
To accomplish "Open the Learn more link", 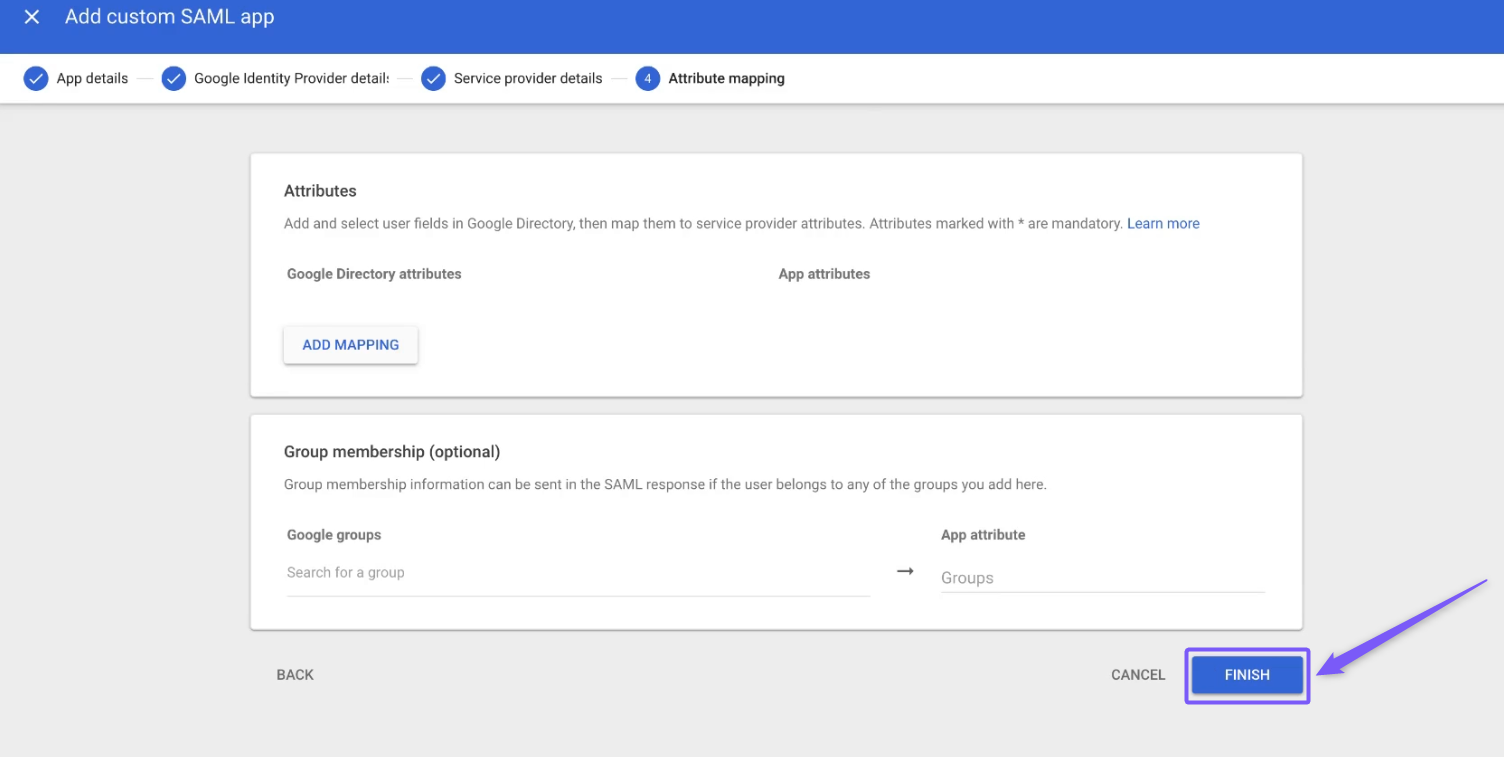I will point(1163,224).
